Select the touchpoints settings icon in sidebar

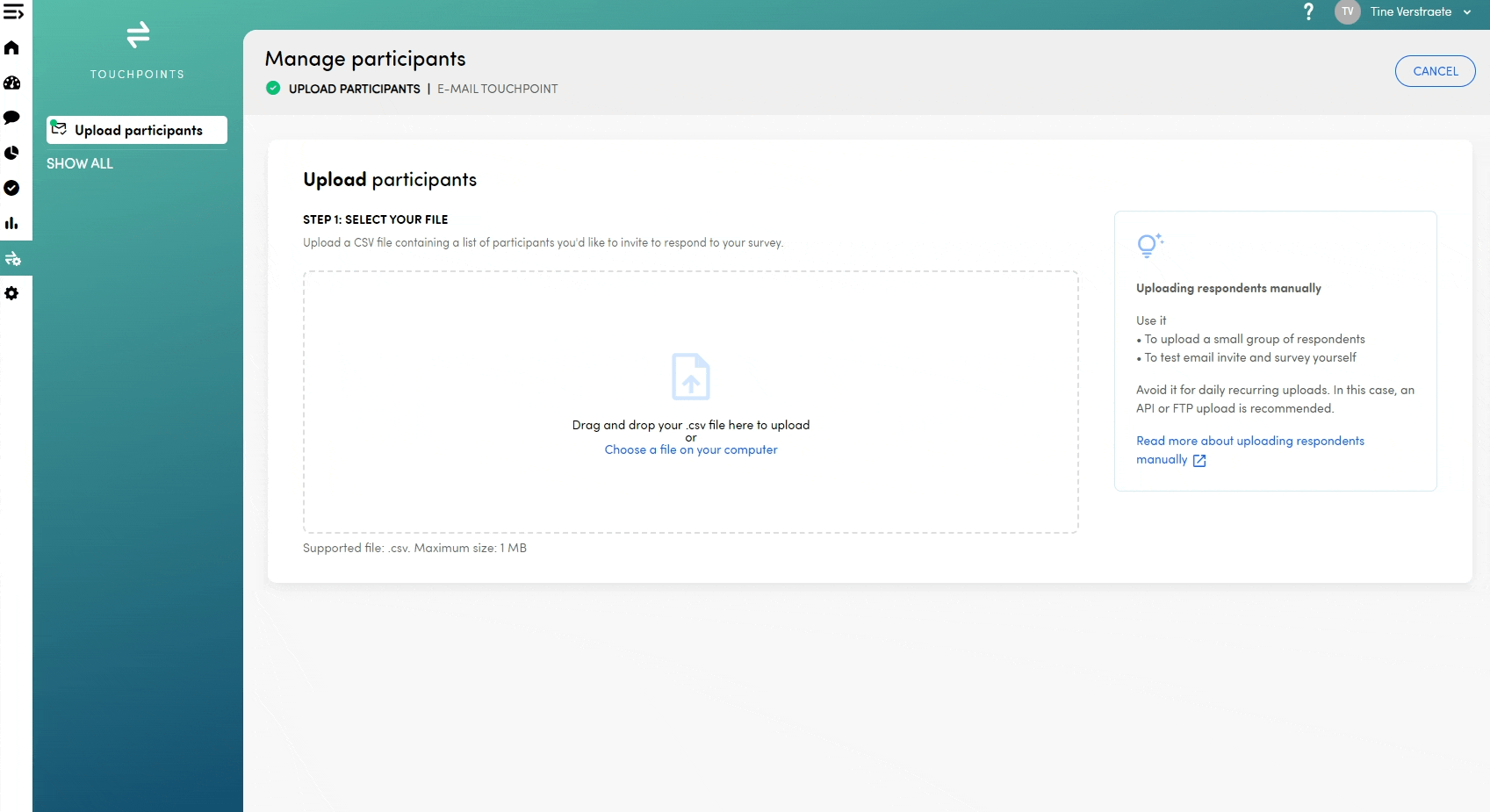coord(12,258)
